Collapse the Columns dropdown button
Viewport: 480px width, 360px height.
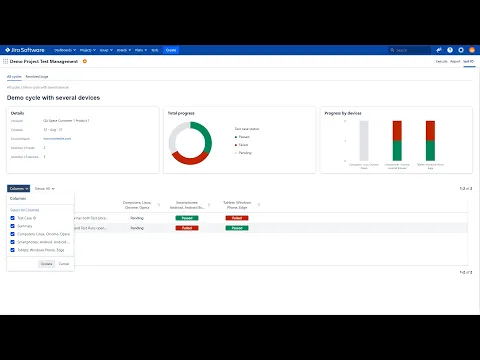point(18,189)
